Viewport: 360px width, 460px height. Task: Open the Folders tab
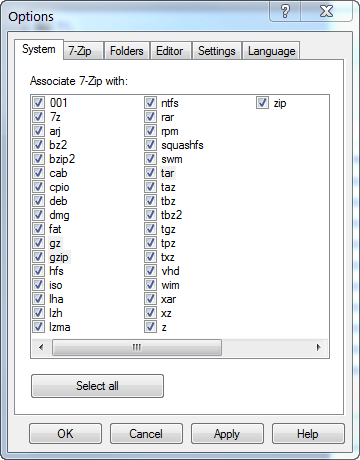127,51
